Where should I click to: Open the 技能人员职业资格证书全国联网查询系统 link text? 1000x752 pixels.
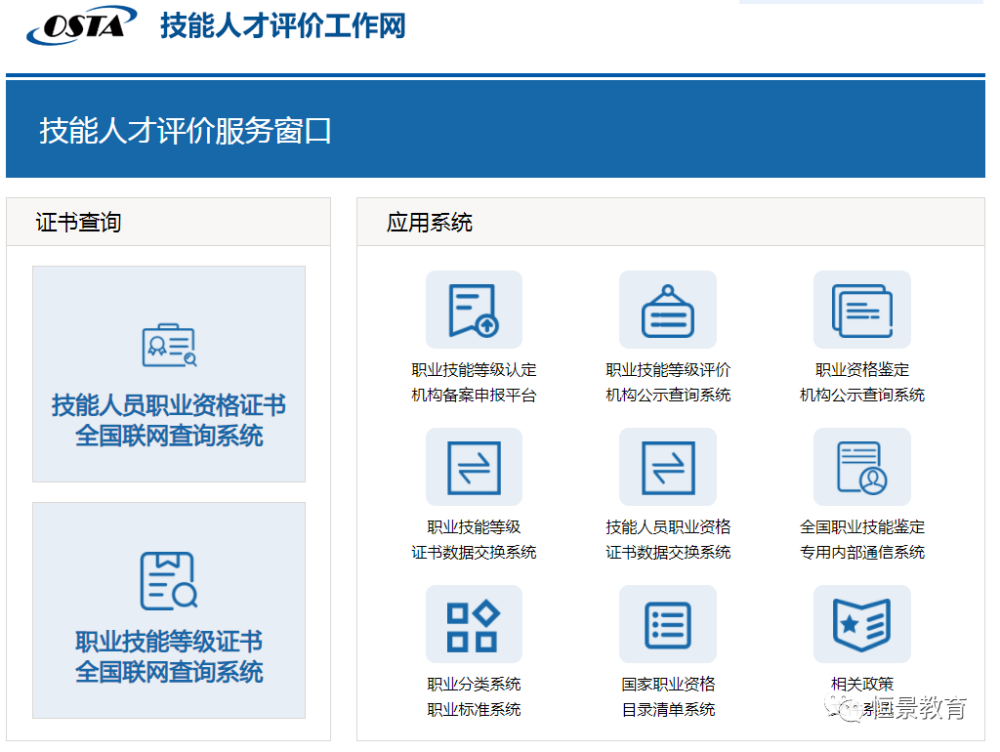click(169, 421)
